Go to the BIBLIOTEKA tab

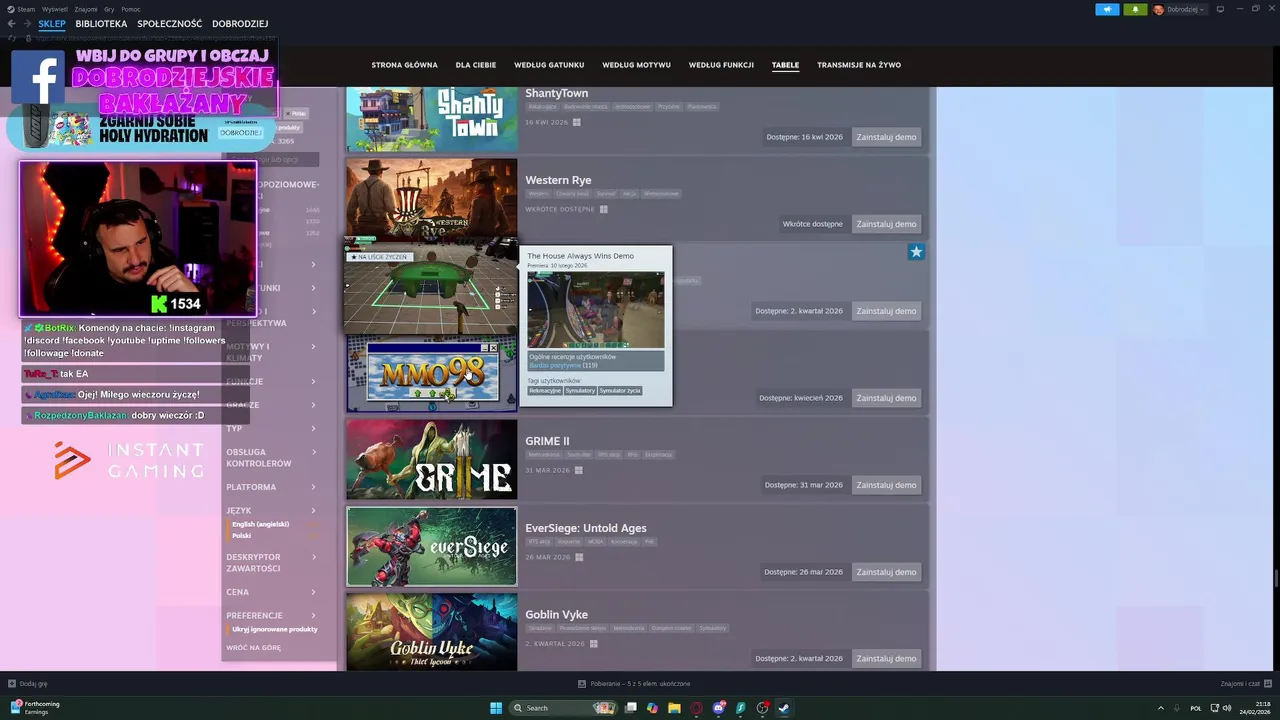(x=101, y=23)
